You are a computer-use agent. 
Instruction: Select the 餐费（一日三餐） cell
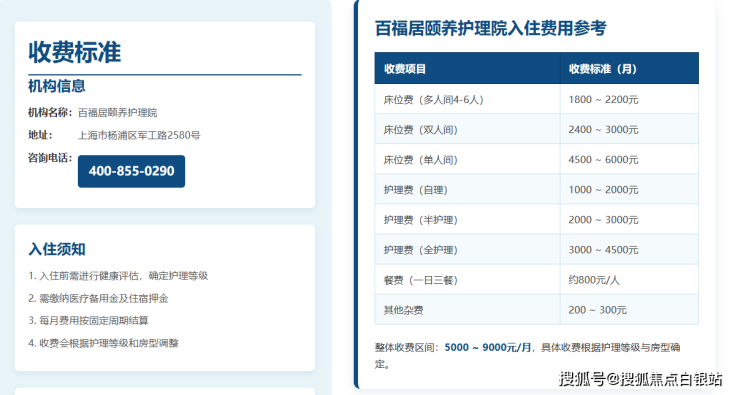pyautogui.click(x=467, y=280)
